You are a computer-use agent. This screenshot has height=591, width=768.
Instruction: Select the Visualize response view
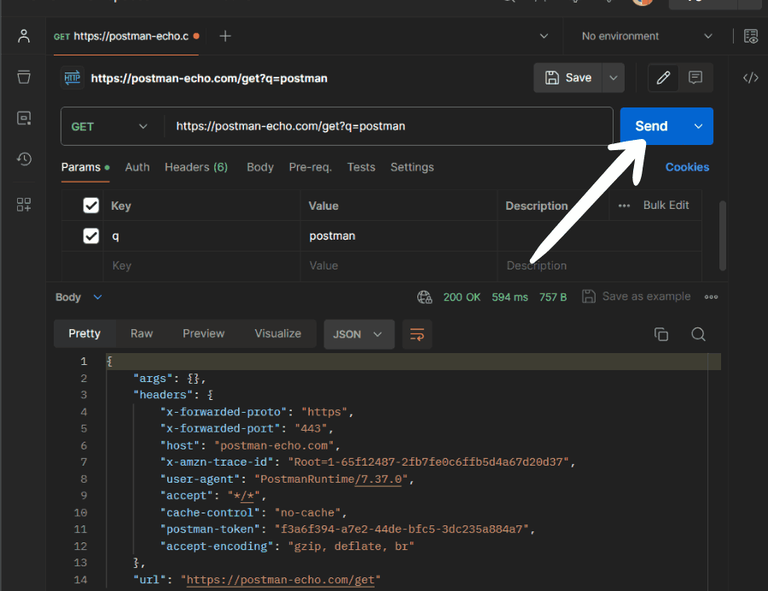(278, 334)
